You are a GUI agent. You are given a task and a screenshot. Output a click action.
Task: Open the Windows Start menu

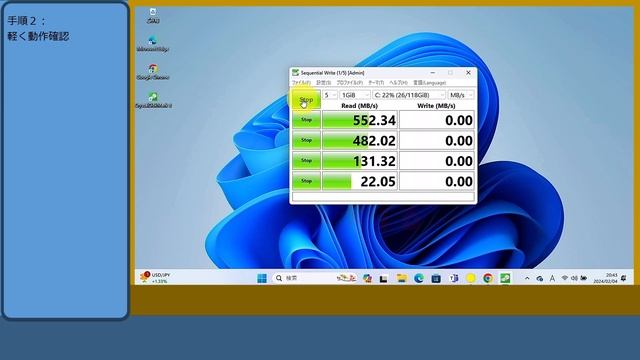[262, 278]
